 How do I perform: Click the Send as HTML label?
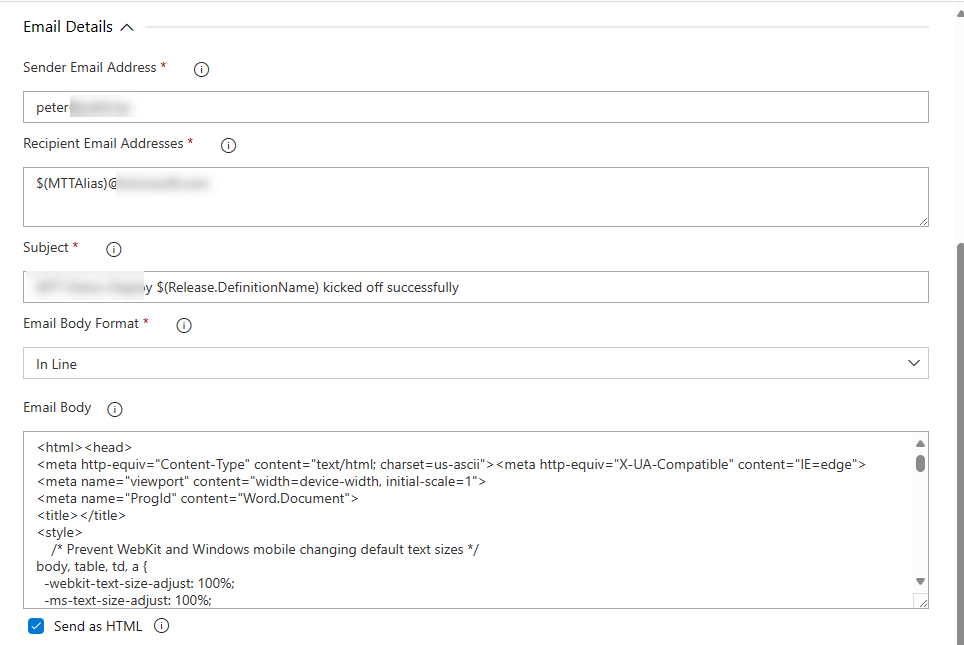[98, 625]
